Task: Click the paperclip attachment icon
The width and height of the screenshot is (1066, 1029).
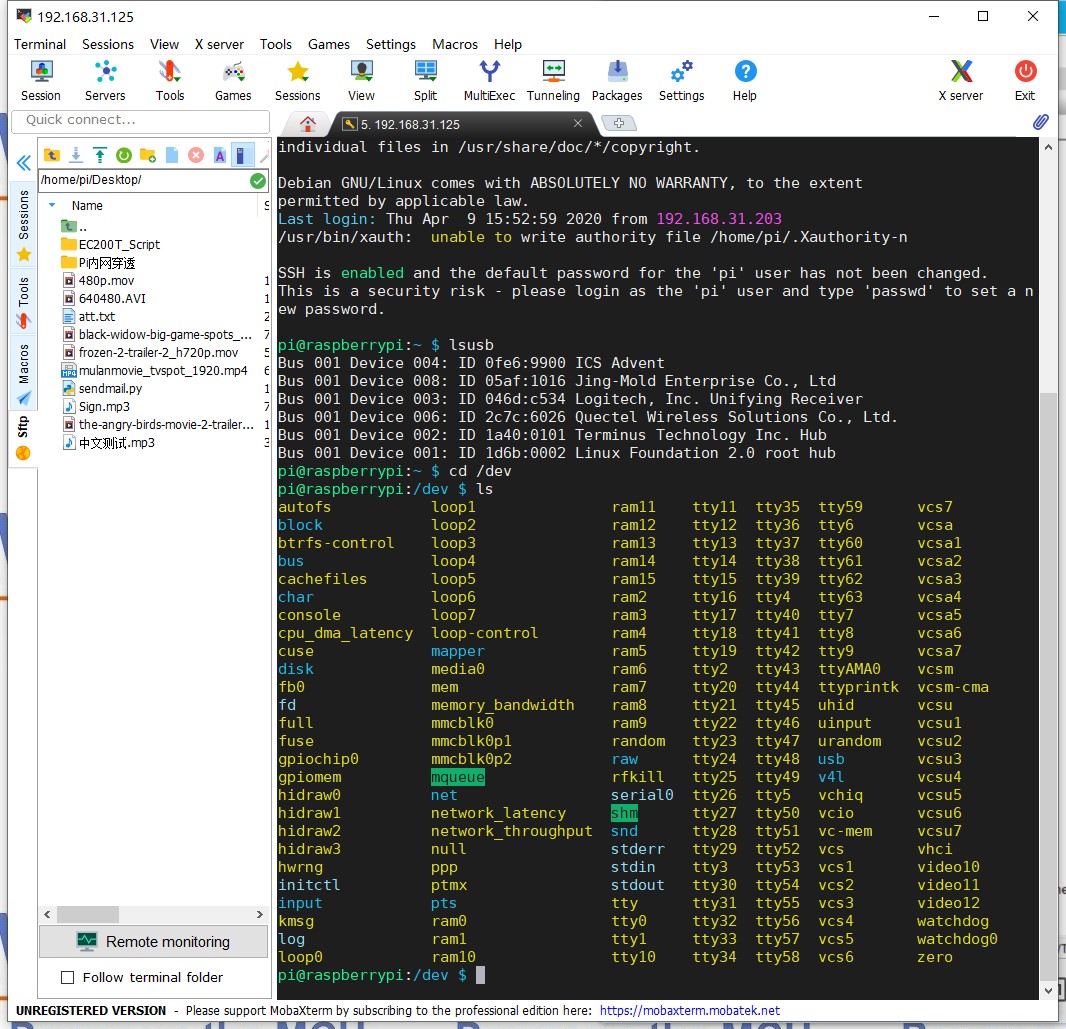Action: (x=1040, y=122)
